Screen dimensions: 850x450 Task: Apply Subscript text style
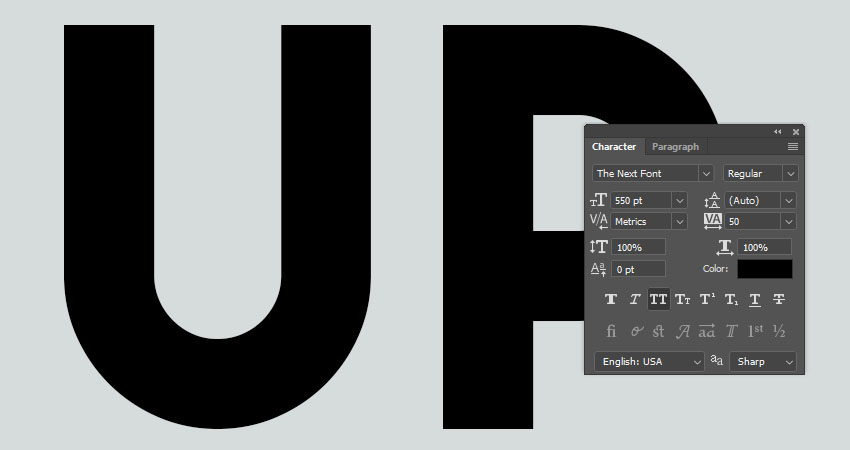click(x=731, y=299)
